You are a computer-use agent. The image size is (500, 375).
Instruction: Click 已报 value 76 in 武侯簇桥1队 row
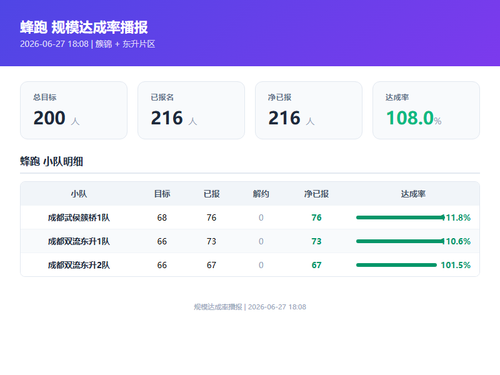pyautogui.click(x=211, y=218)
